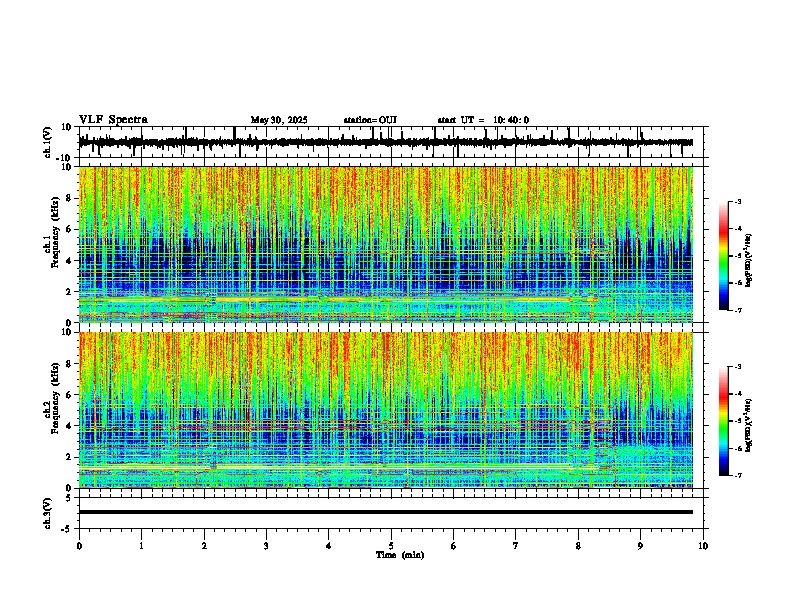Click the time axis tick label "7"
Image resolution: width=792 pixels, height=612 pixels.
pyautogui.click(x=516, y=546)
